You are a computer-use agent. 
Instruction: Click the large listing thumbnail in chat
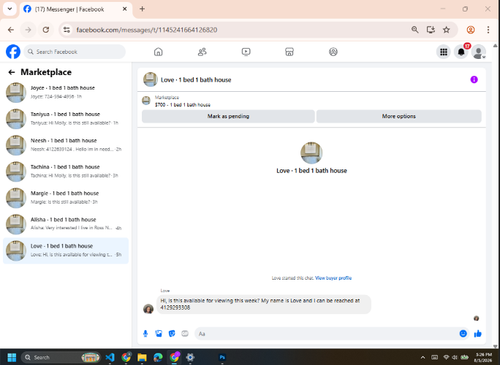(x=311, y=153)
